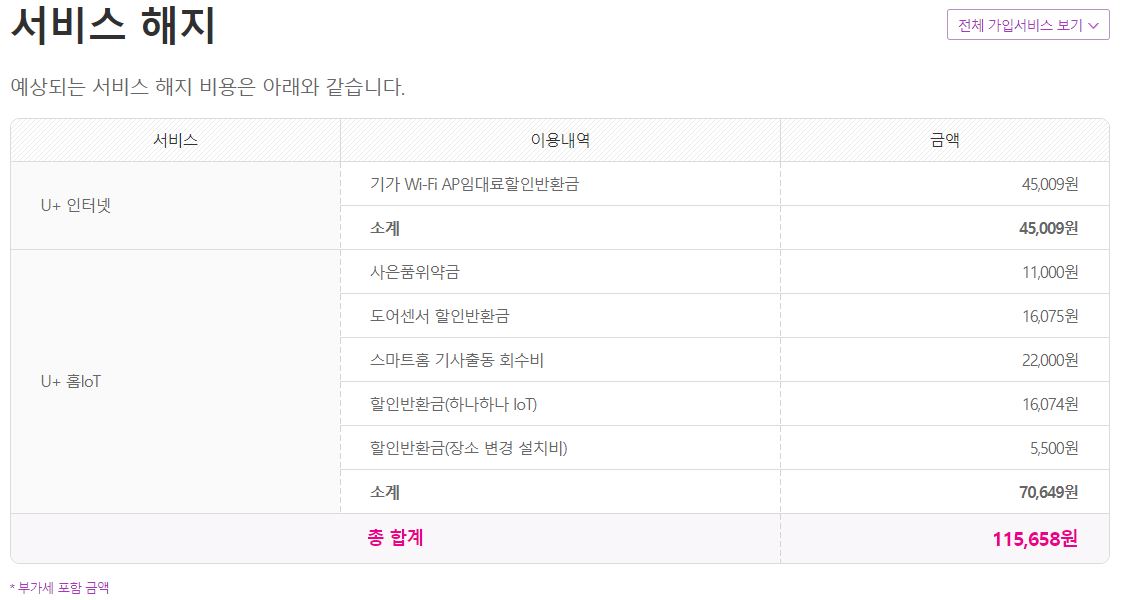Click the 이용내역 column header

560,140
